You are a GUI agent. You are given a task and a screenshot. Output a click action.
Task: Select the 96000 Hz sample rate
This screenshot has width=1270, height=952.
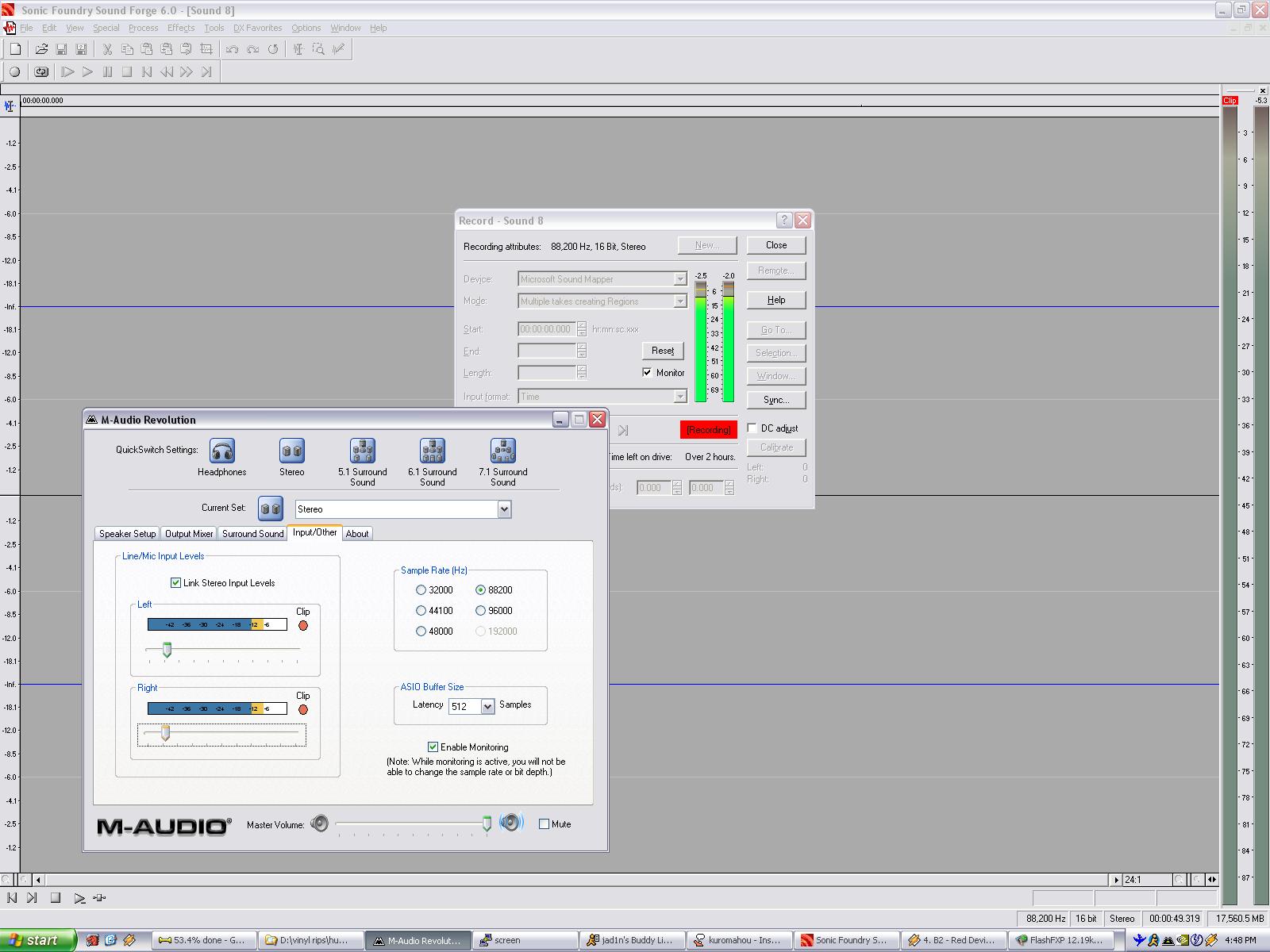coord(481,611)
